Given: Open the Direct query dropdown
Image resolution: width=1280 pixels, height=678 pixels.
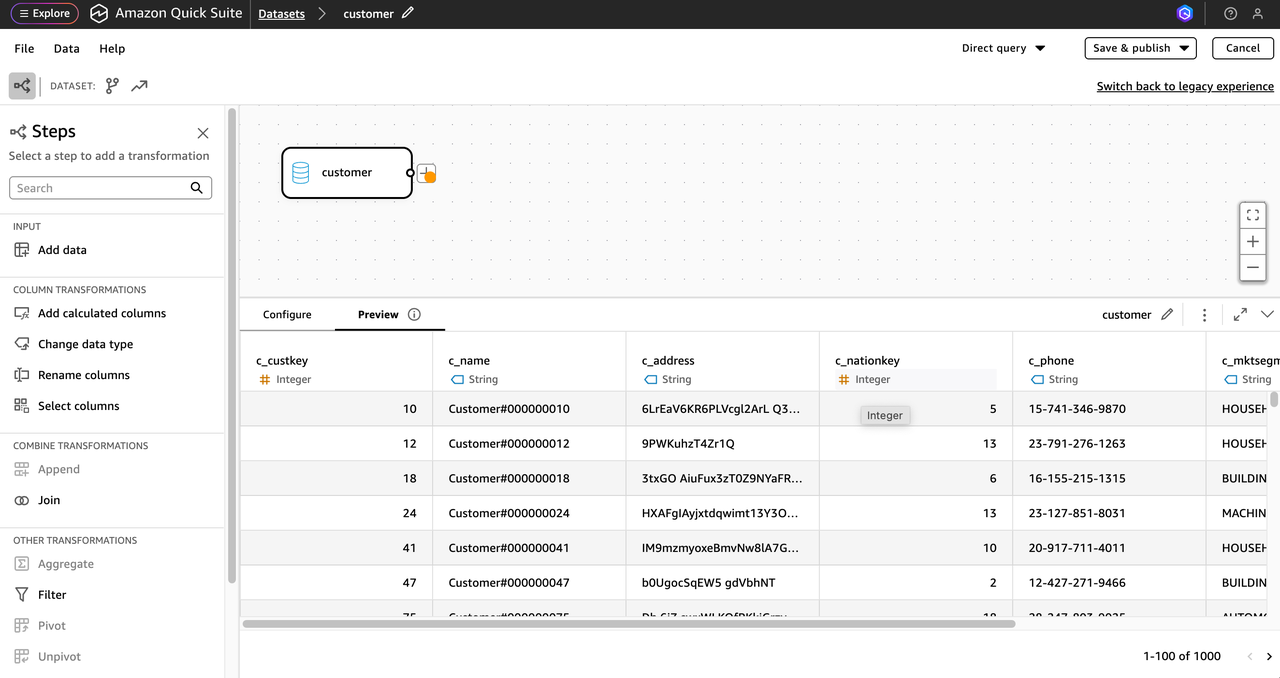Looking at the screenshot, I should tap(1003, 48).
